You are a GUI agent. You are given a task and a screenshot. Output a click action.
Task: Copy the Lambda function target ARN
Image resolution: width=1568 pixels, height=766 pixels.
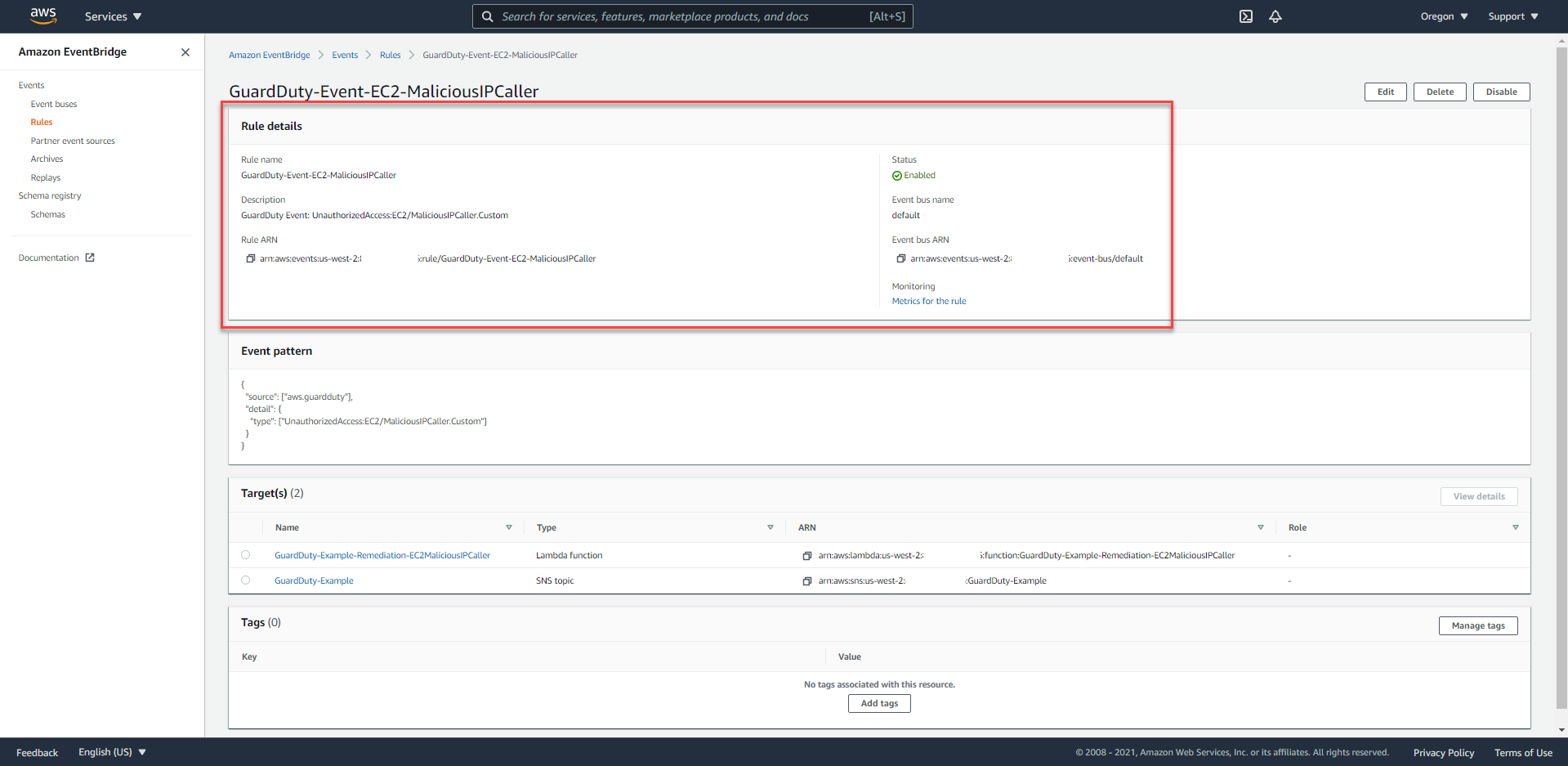pos(807,556)
